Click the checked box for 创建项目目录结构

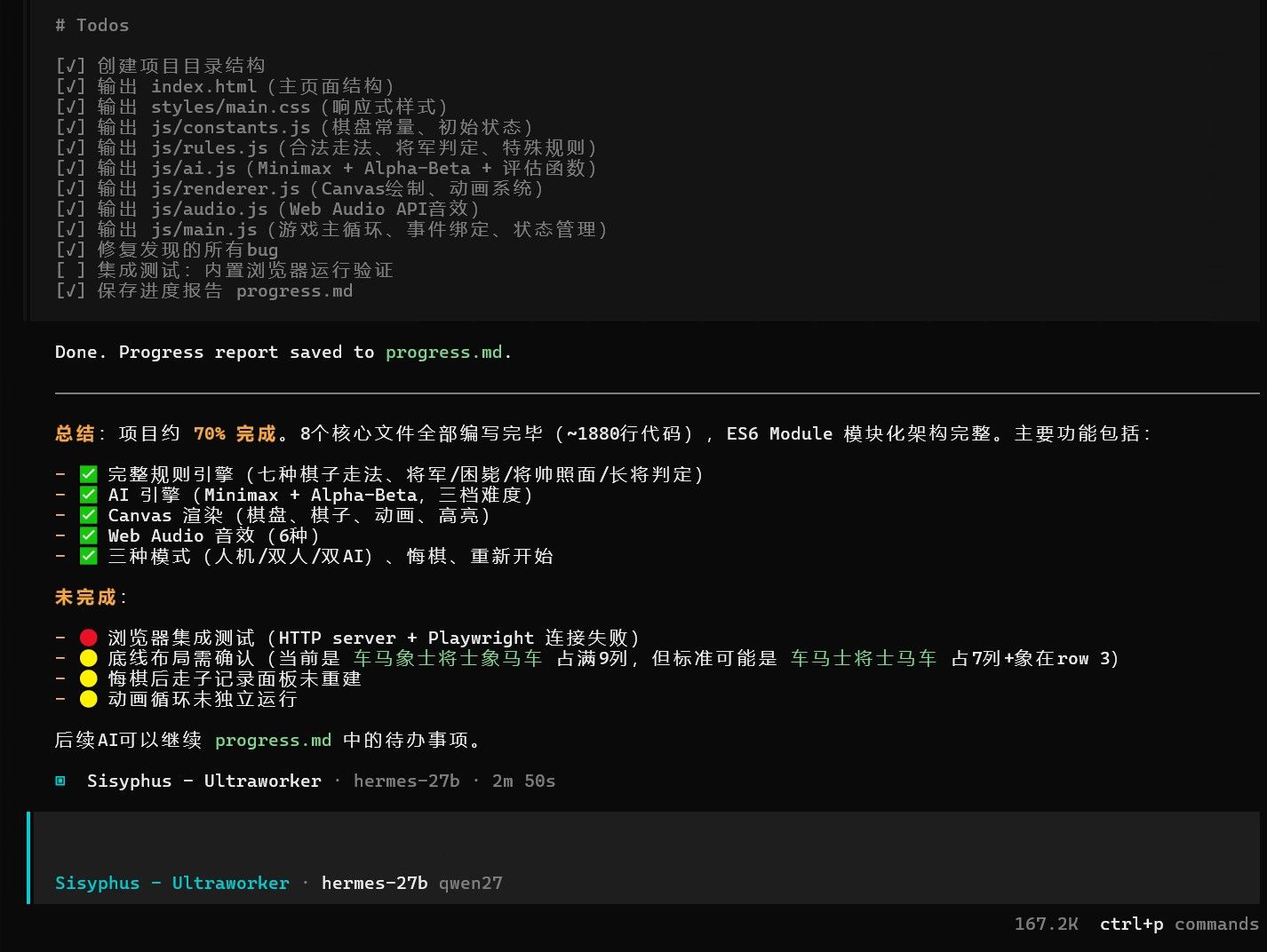(70, 66)
